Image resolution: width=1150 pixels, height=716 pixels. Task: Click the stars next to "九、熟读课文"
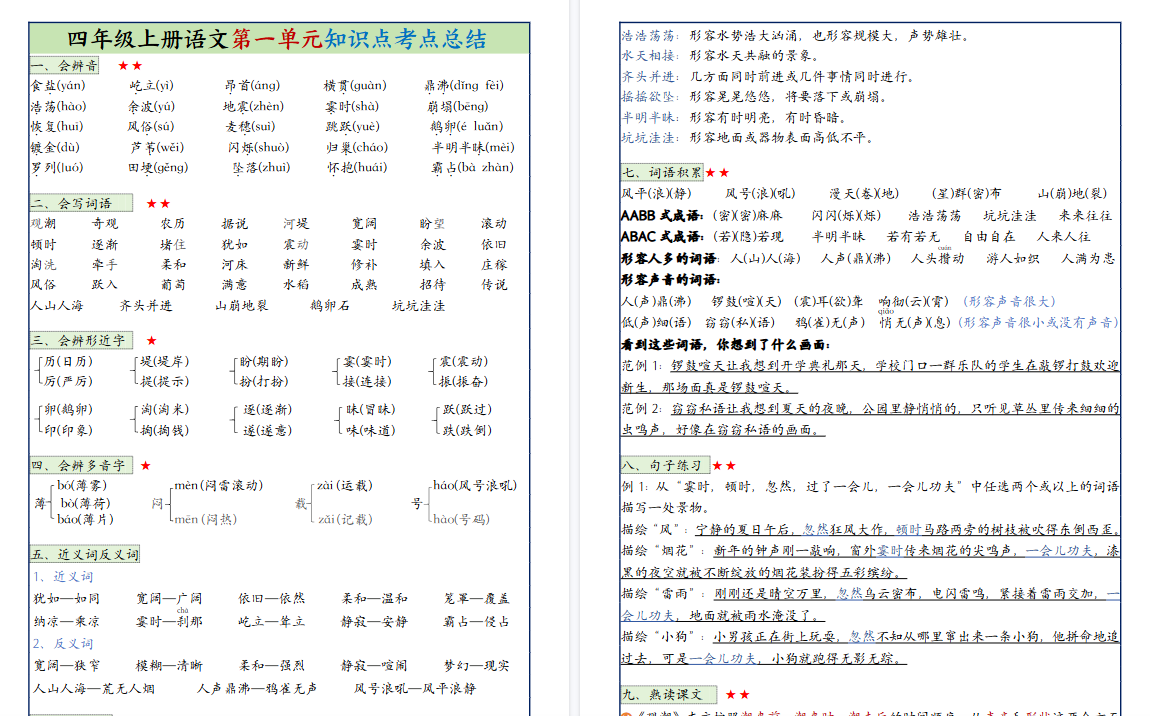[738, 694]
